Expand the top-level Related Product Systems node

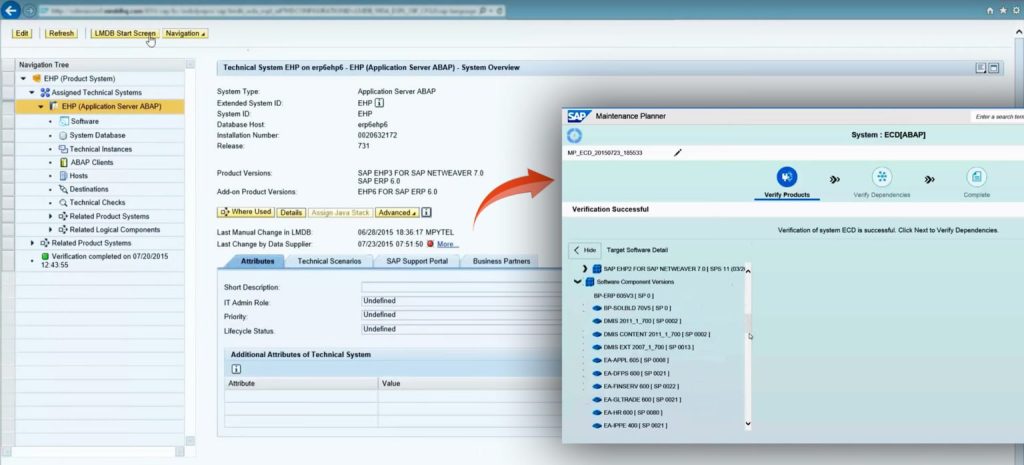[x=33, y=243]
